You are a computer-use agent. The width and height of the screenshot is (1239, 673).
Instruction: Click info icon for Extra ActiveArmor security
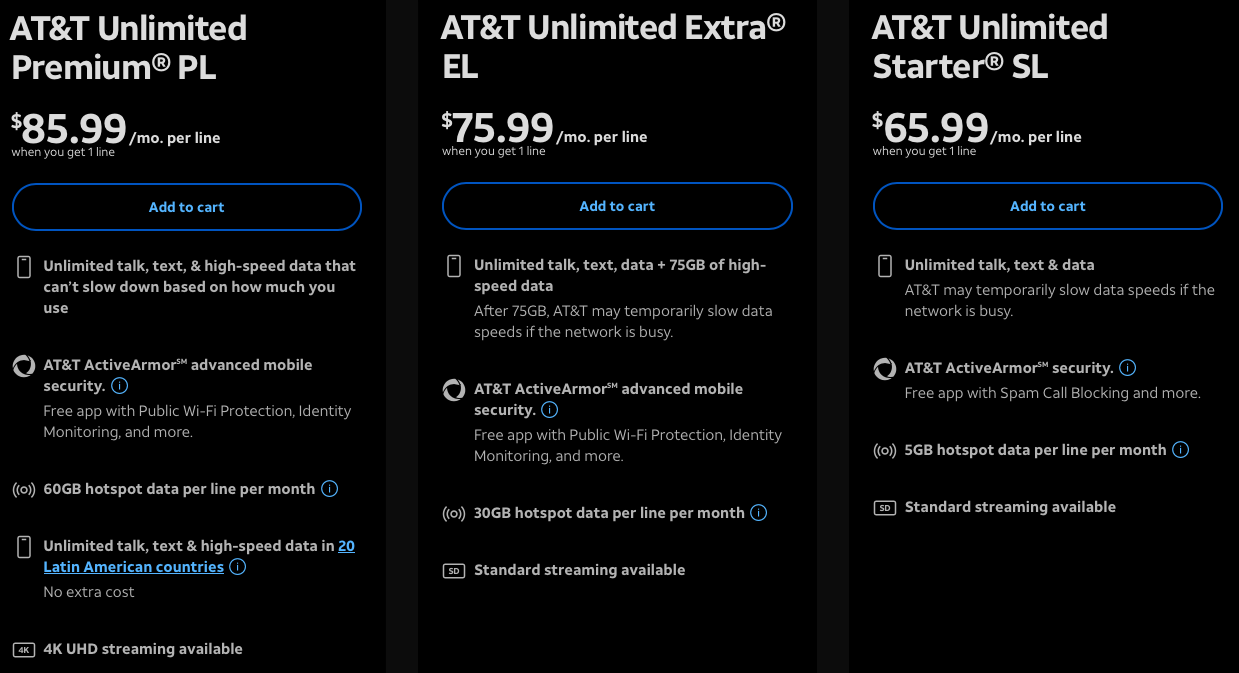click(549, 410)
